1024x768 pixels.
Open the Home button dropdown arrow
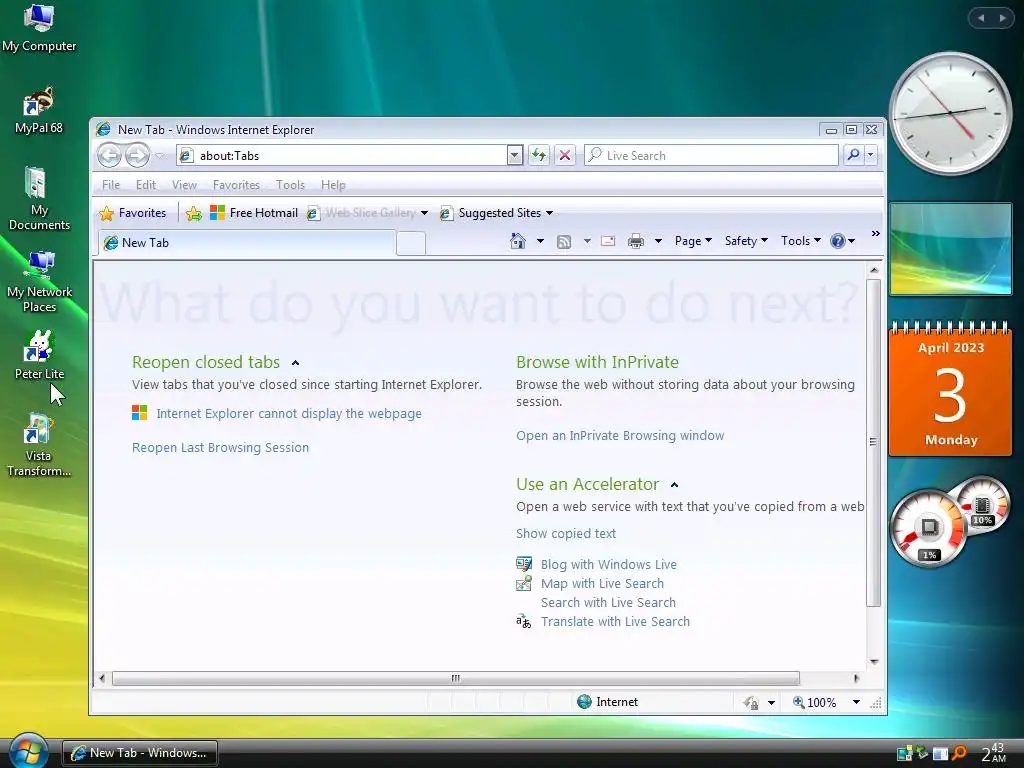click(540, 241)
